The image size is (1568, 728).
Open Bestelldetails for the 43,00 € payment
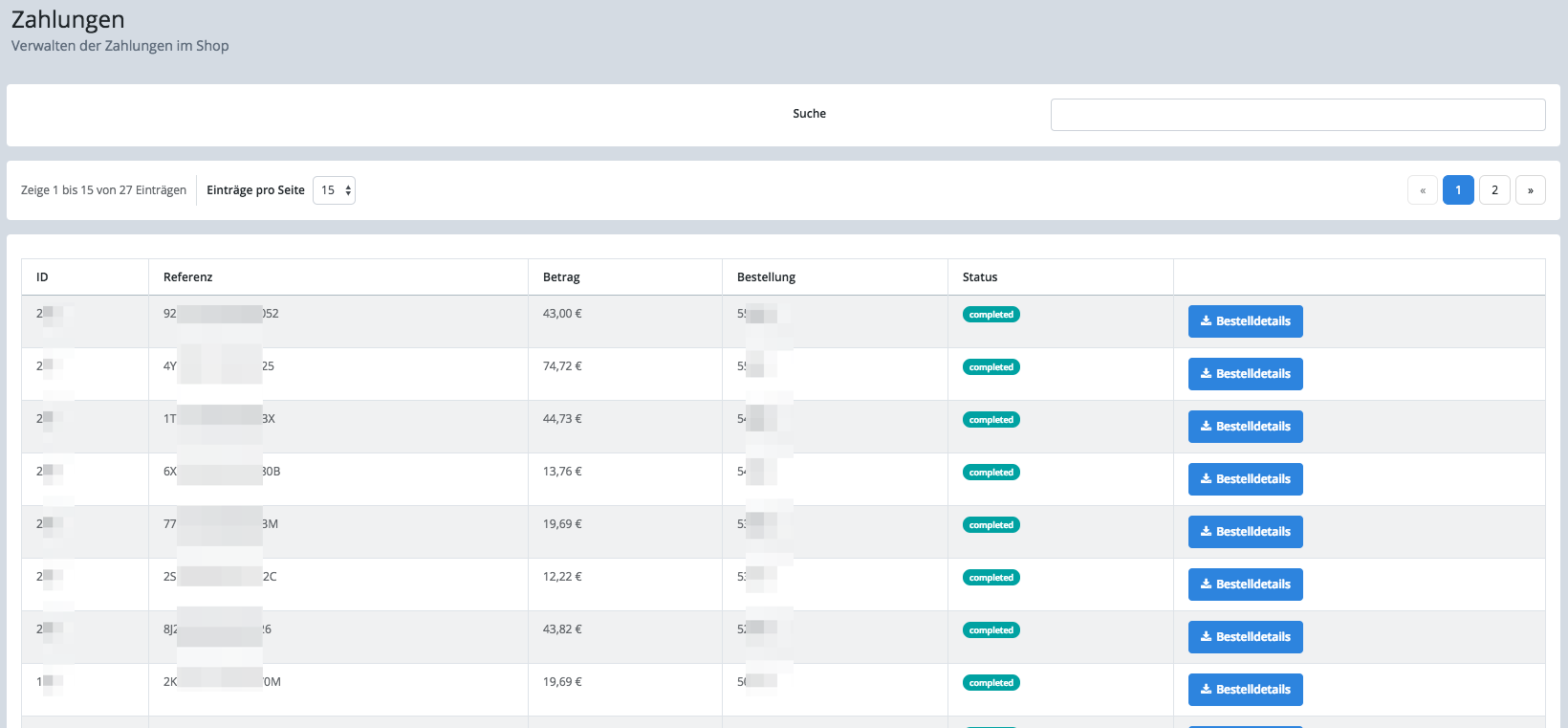[1245, 321]
